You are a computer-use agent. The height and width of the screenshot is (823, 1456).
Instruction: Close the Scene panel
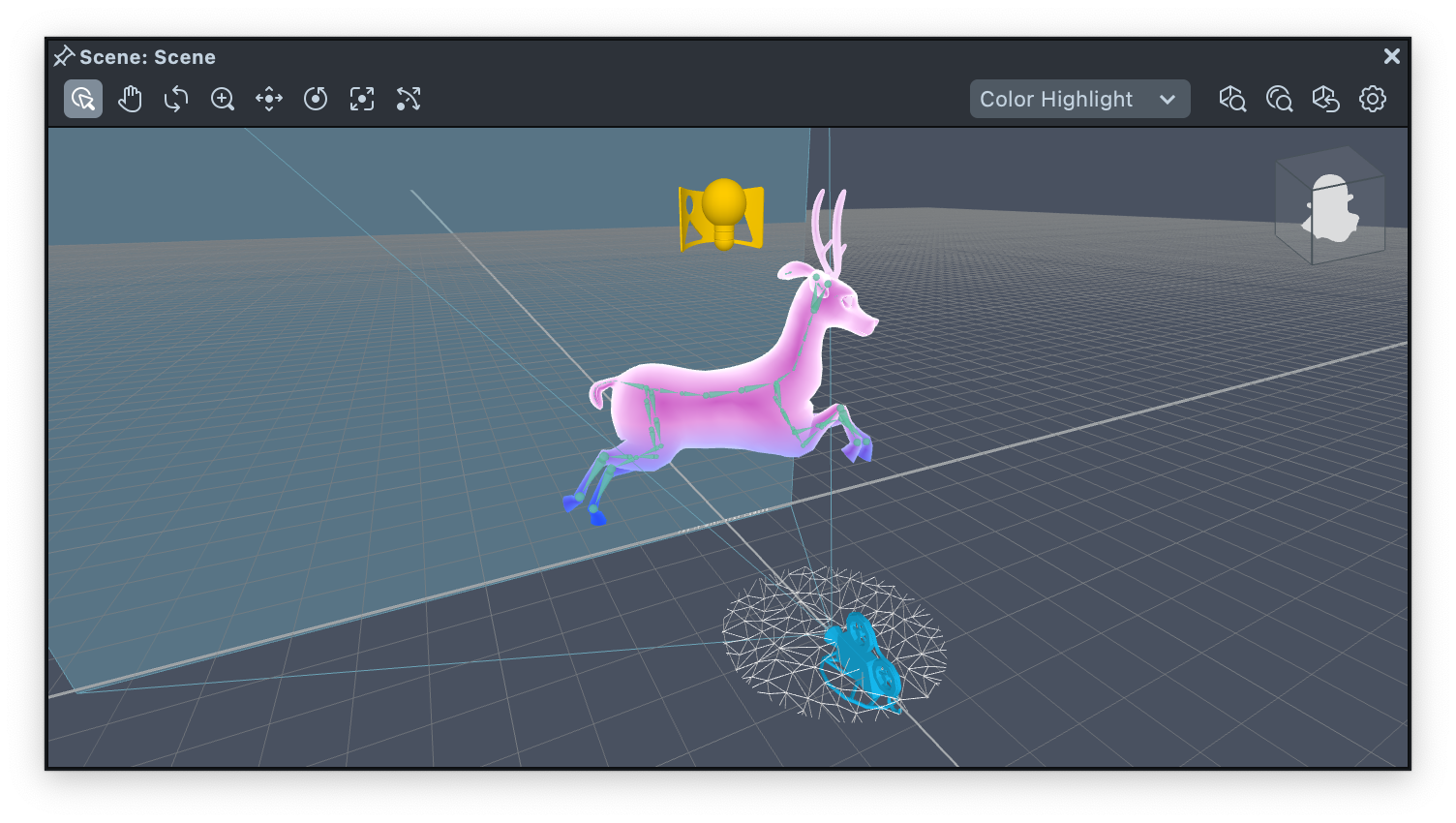(1391, 56)
